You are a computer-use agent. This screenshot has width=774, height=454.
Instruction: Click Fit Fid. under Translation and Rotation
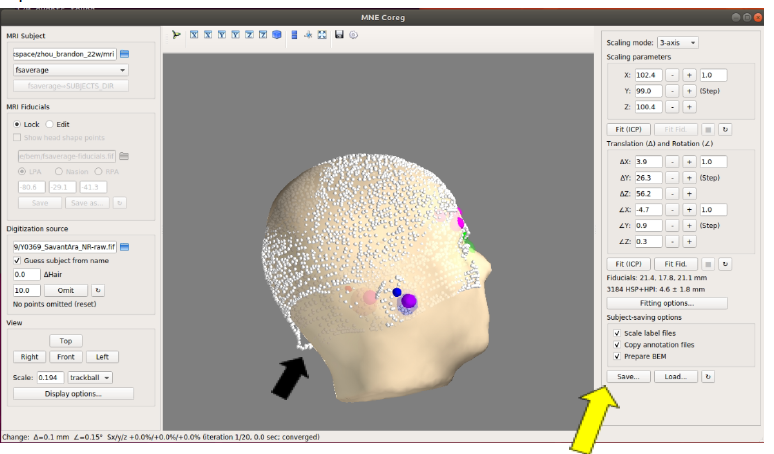[675, 264]
